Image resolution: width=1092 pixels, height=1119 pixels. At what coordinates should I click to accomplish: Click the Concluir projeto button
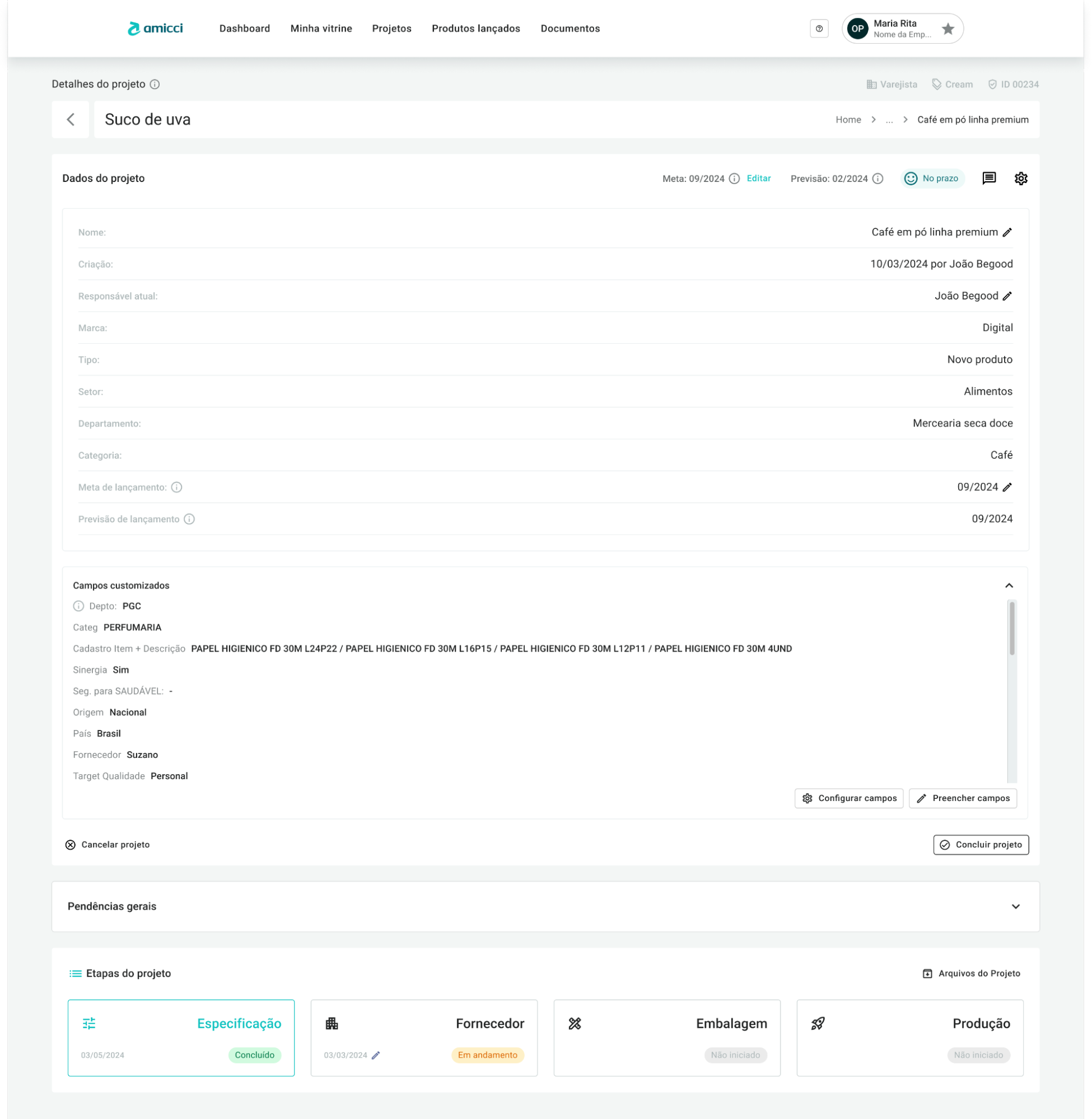point(981,844)
